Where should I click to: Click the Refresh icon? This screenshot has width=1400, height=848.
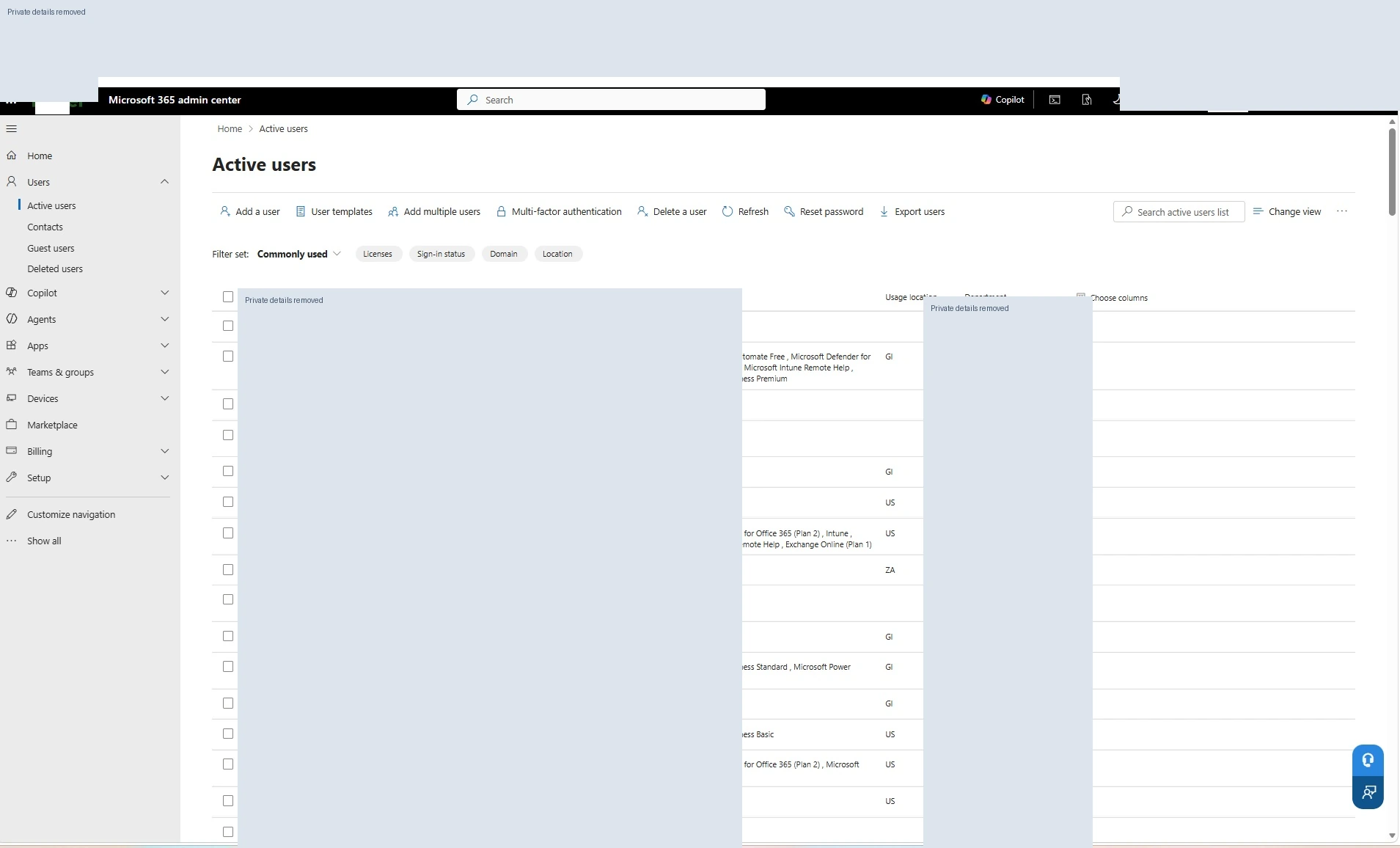tap(728, 211)
